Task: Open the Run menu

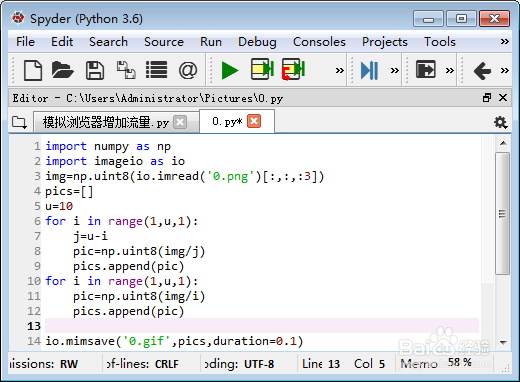Action: [x=211, y=42]
